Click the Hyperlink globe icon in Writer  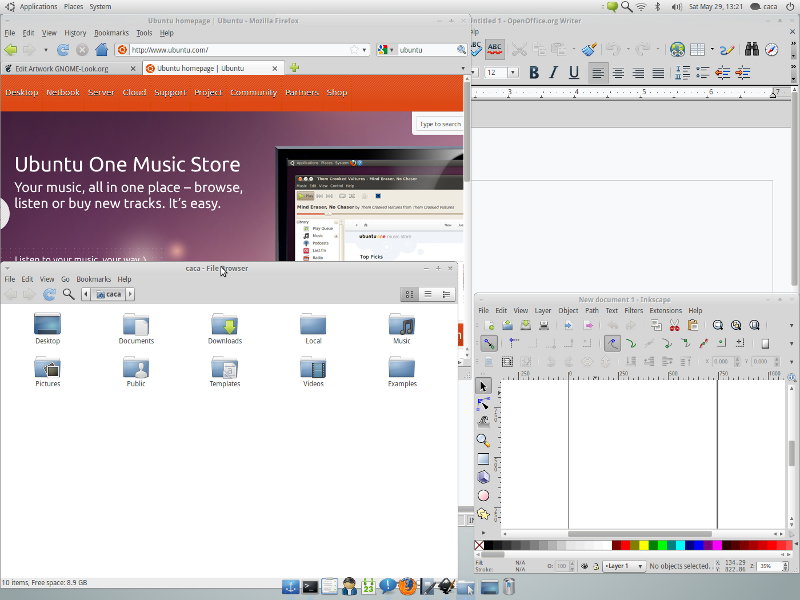(x=677, y=49)
